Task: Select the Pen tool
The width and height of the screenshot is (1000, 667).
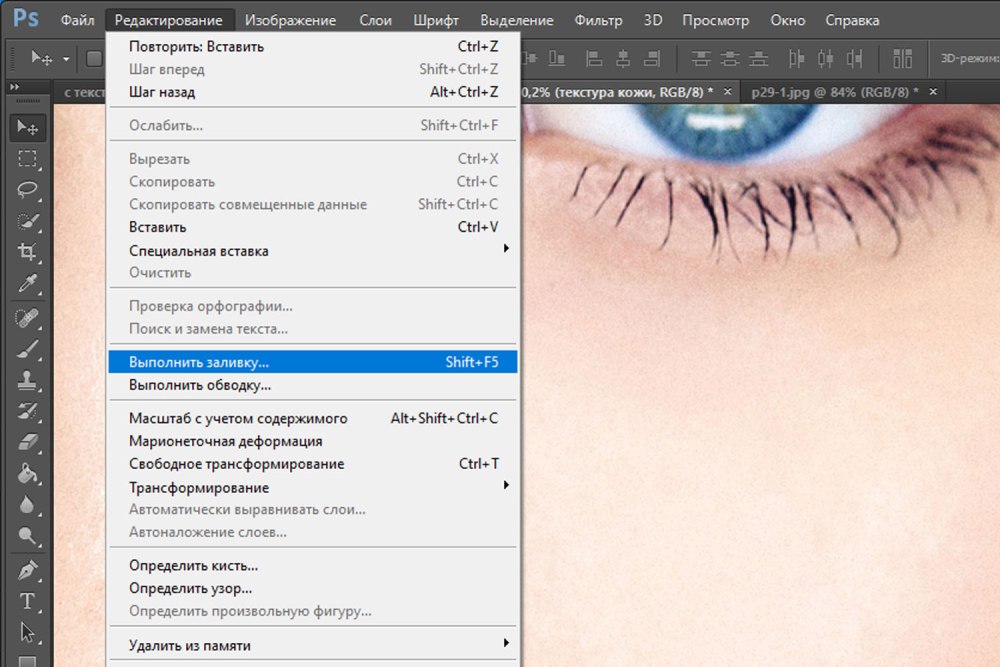Action: [x=27, y=570]
